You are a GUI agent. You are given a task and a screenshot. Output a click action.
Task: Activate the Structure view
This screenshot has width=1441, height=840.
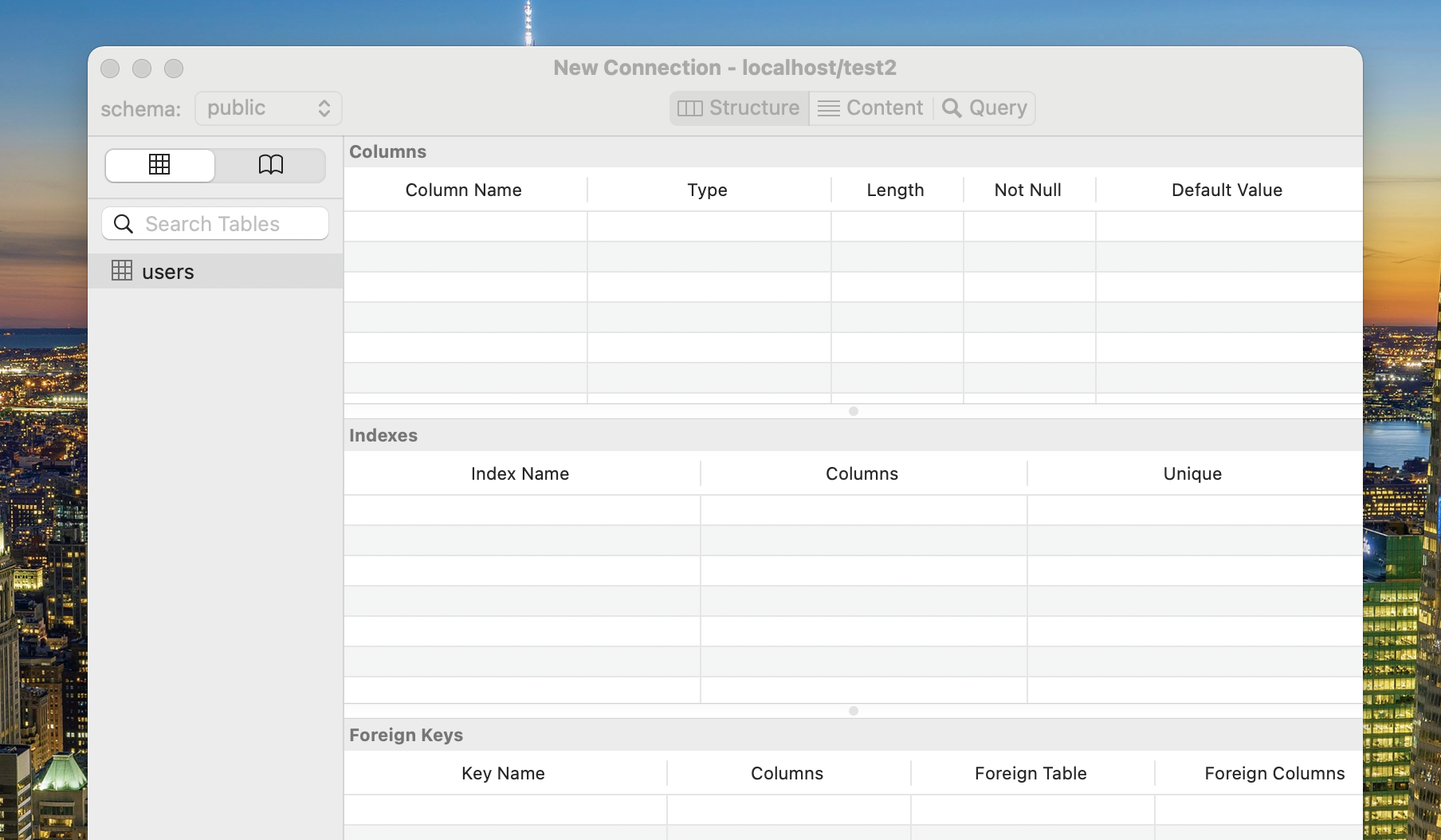738,108
